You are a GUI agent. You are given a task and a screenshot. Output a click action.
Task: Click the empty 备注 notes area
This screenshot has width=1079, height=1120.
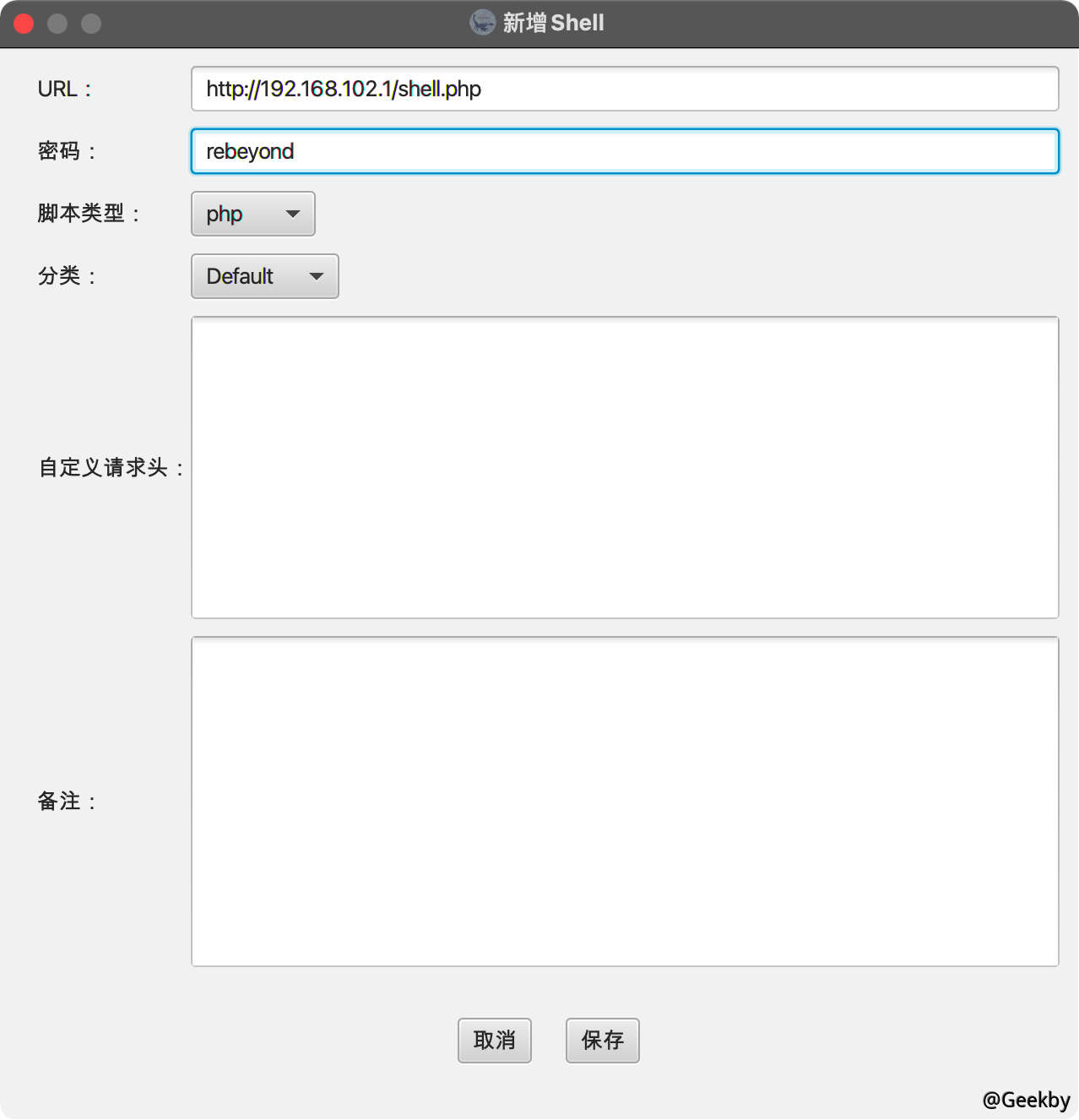coord(625,801)
